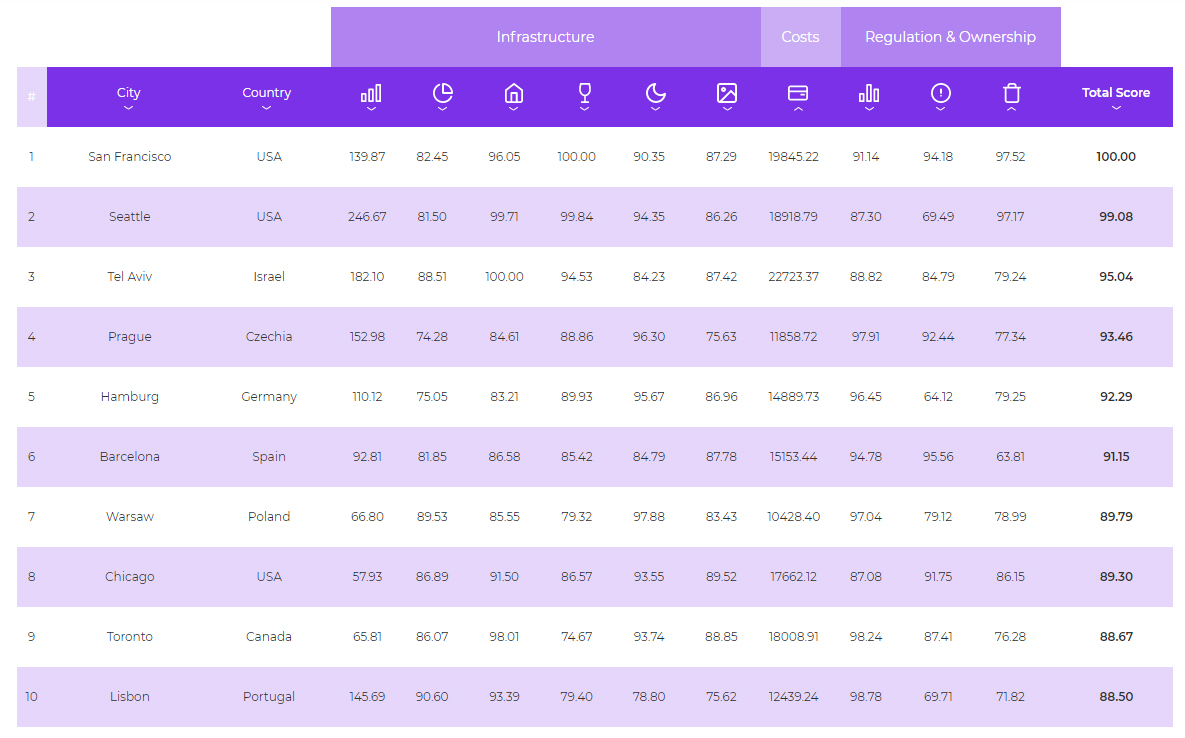The height and width of the screenshot is (738, 1185).
Task: Select Tel Aviv's total score 95.04
Action: click(1116, 277)
